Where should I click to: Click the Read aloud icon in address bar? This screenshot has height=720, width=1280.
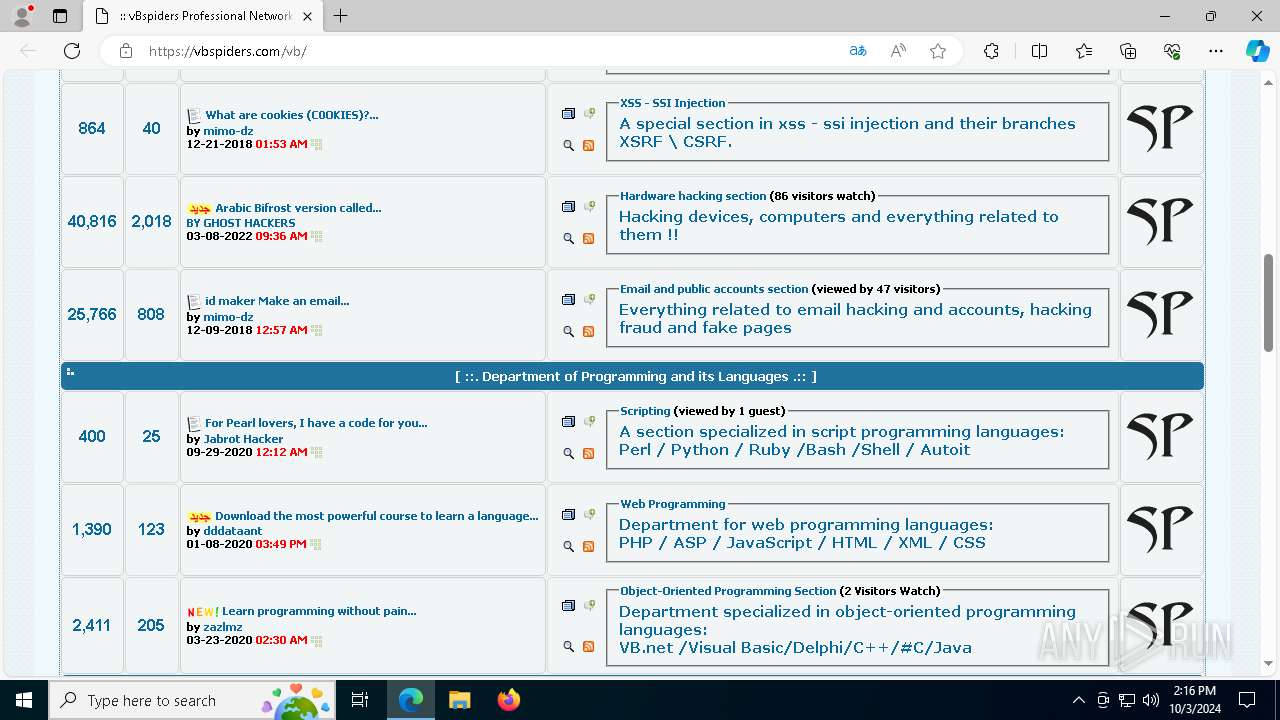point(898,51)
